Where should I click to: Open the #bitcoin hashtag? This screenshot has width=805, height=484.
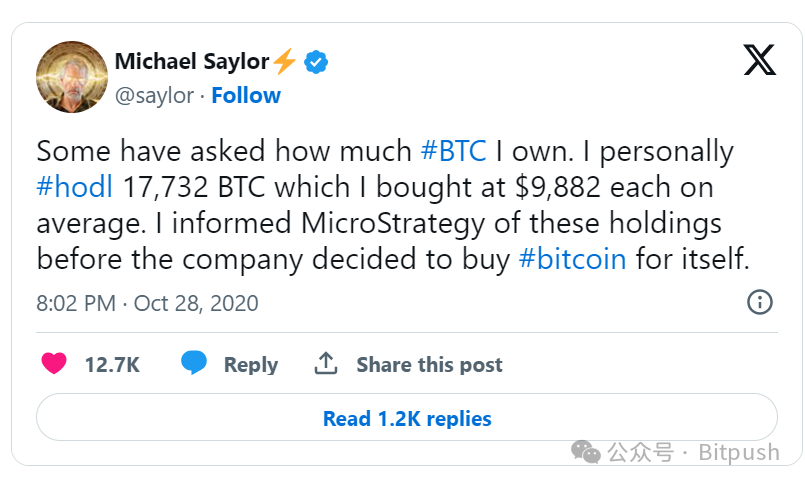pyautogui.click(x=573, y=259)
